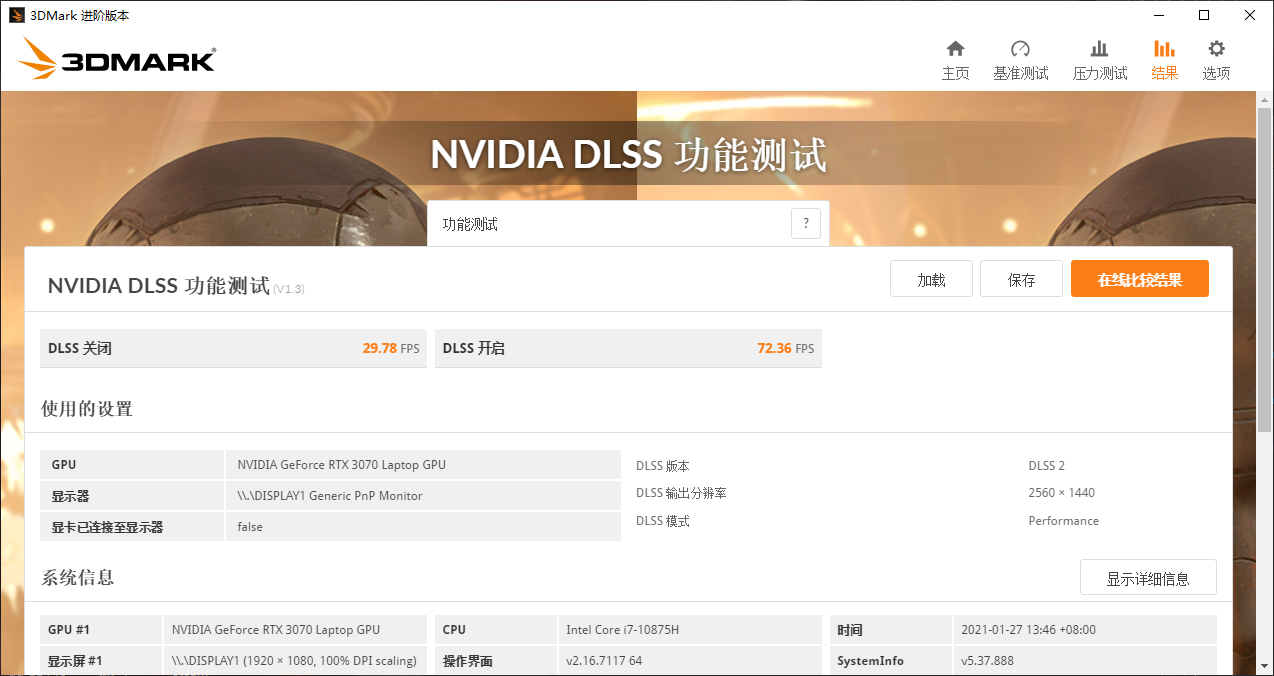The width and height of the screenshot is (1274, 676).
Task: Click the 使用的设置 section heading
Action: [87, 408]
